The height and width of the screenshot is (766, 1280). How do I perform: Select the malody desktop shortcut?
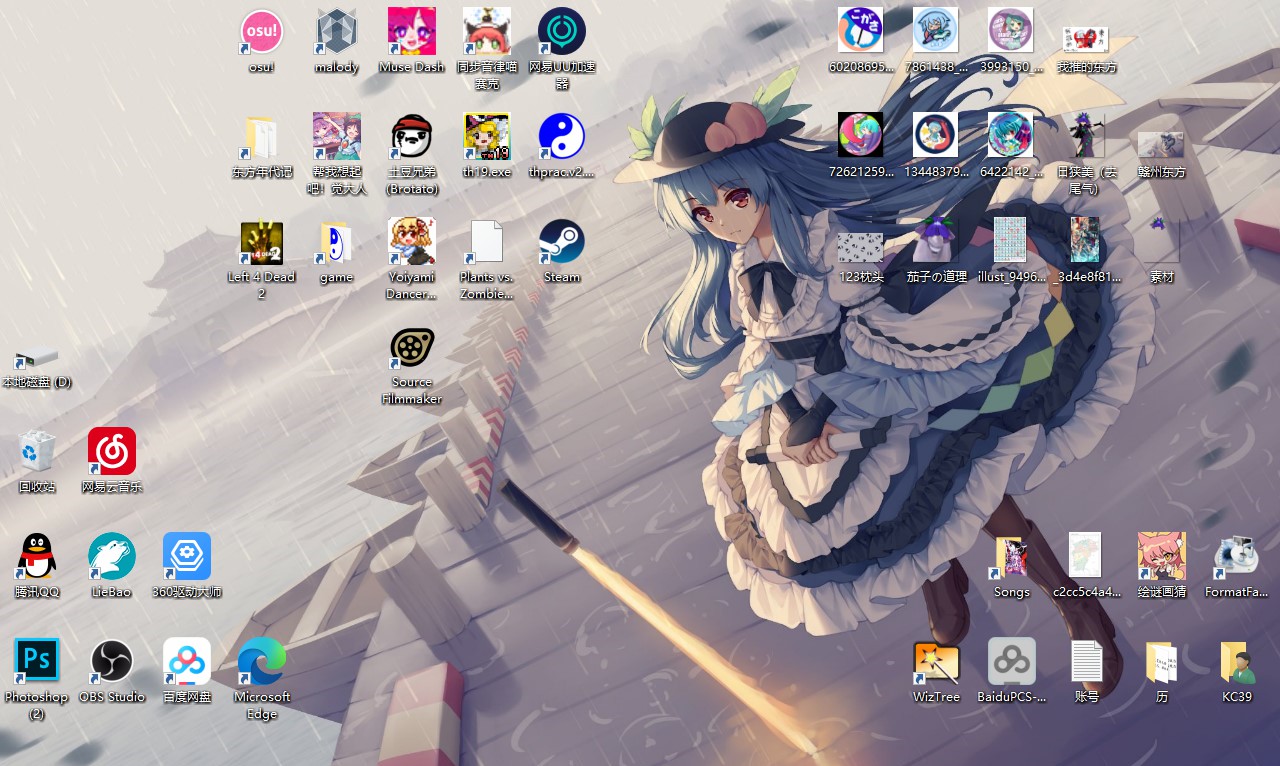pos(336,33)
